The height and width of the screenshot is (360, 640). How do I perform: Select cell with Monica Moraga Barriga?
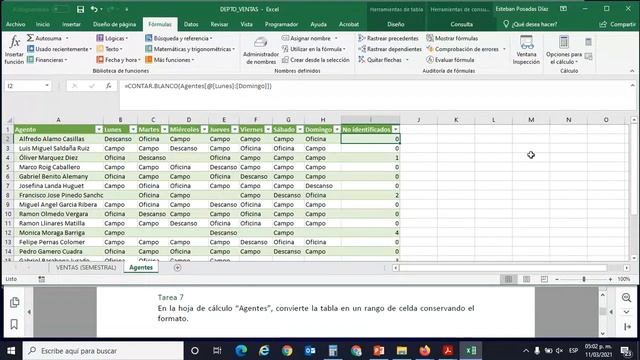point(58,233)
